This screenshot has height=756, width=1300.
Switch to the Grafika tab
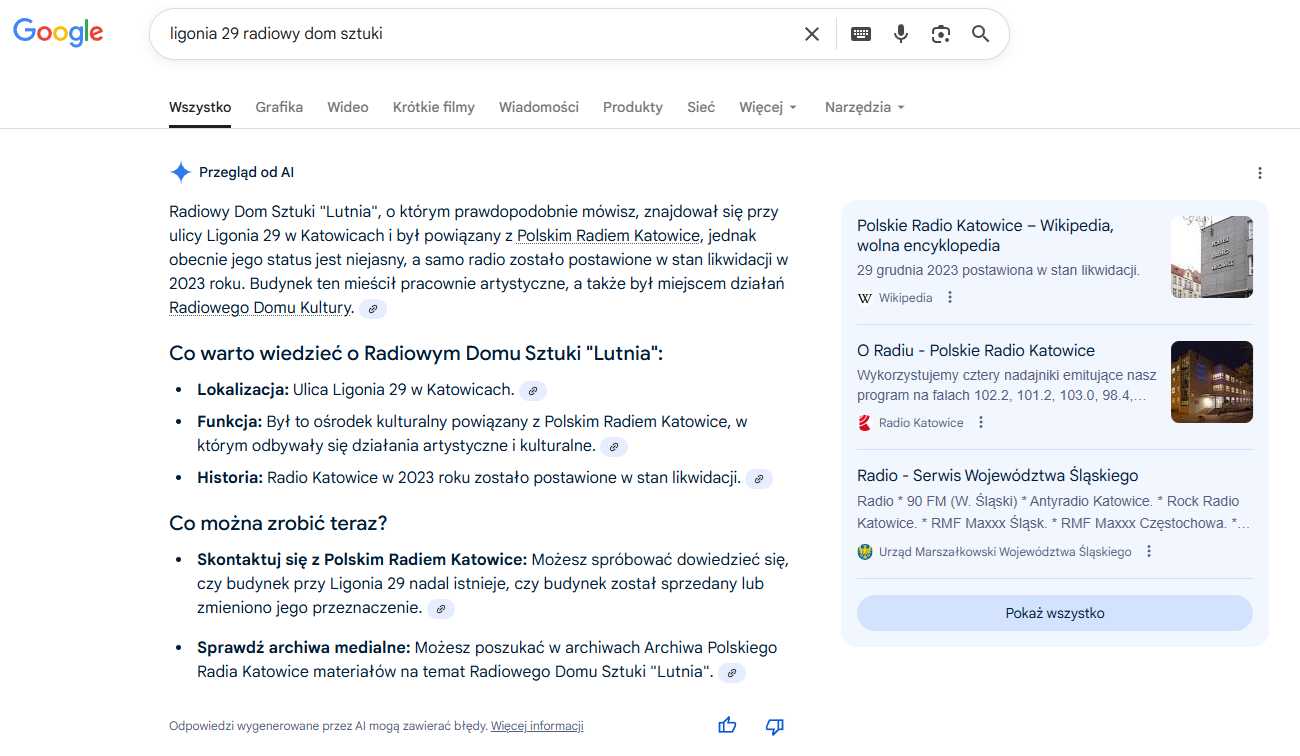point(279,107)
